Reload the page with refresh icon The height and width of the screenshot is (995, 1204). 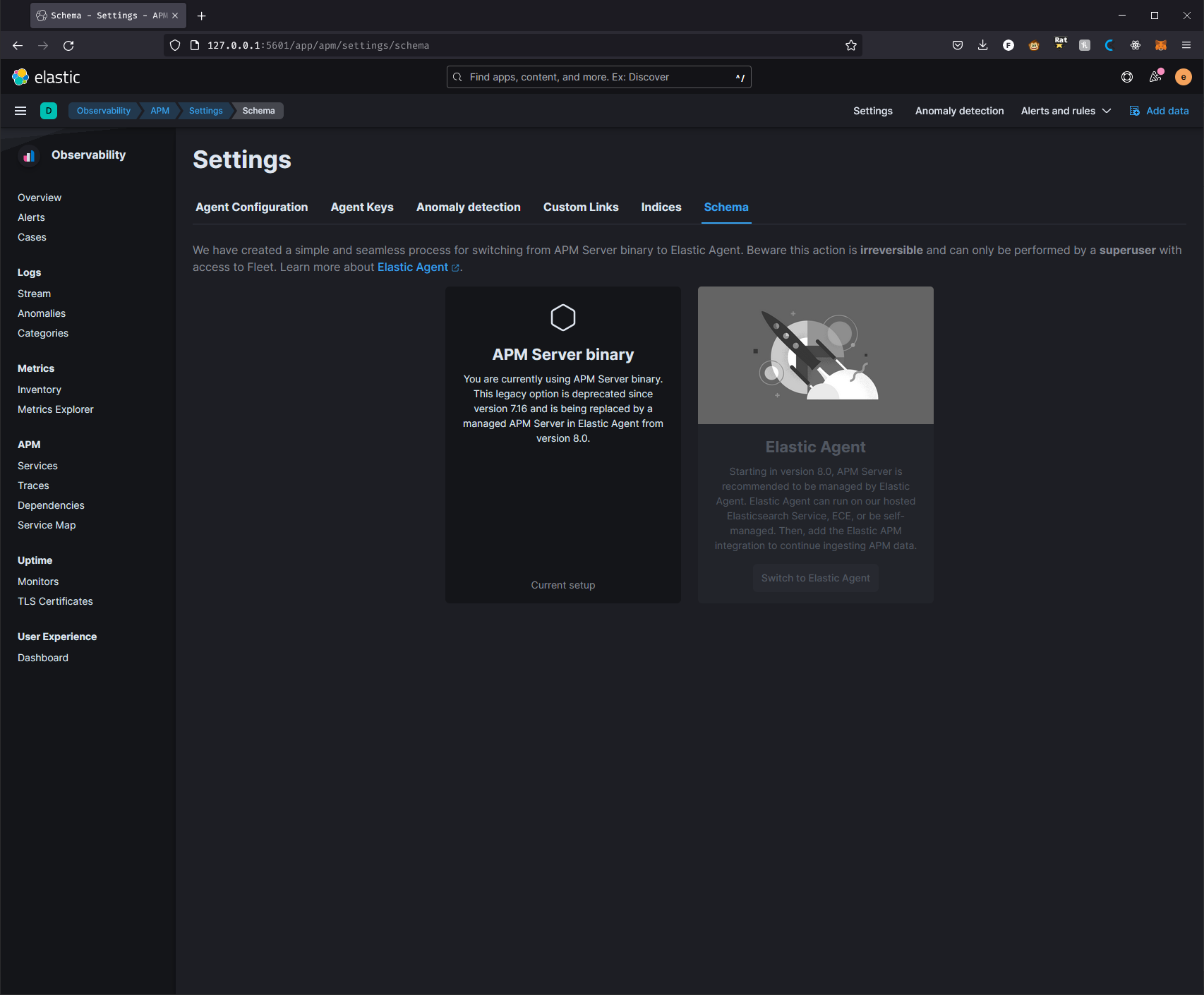[x=68, y=45]
